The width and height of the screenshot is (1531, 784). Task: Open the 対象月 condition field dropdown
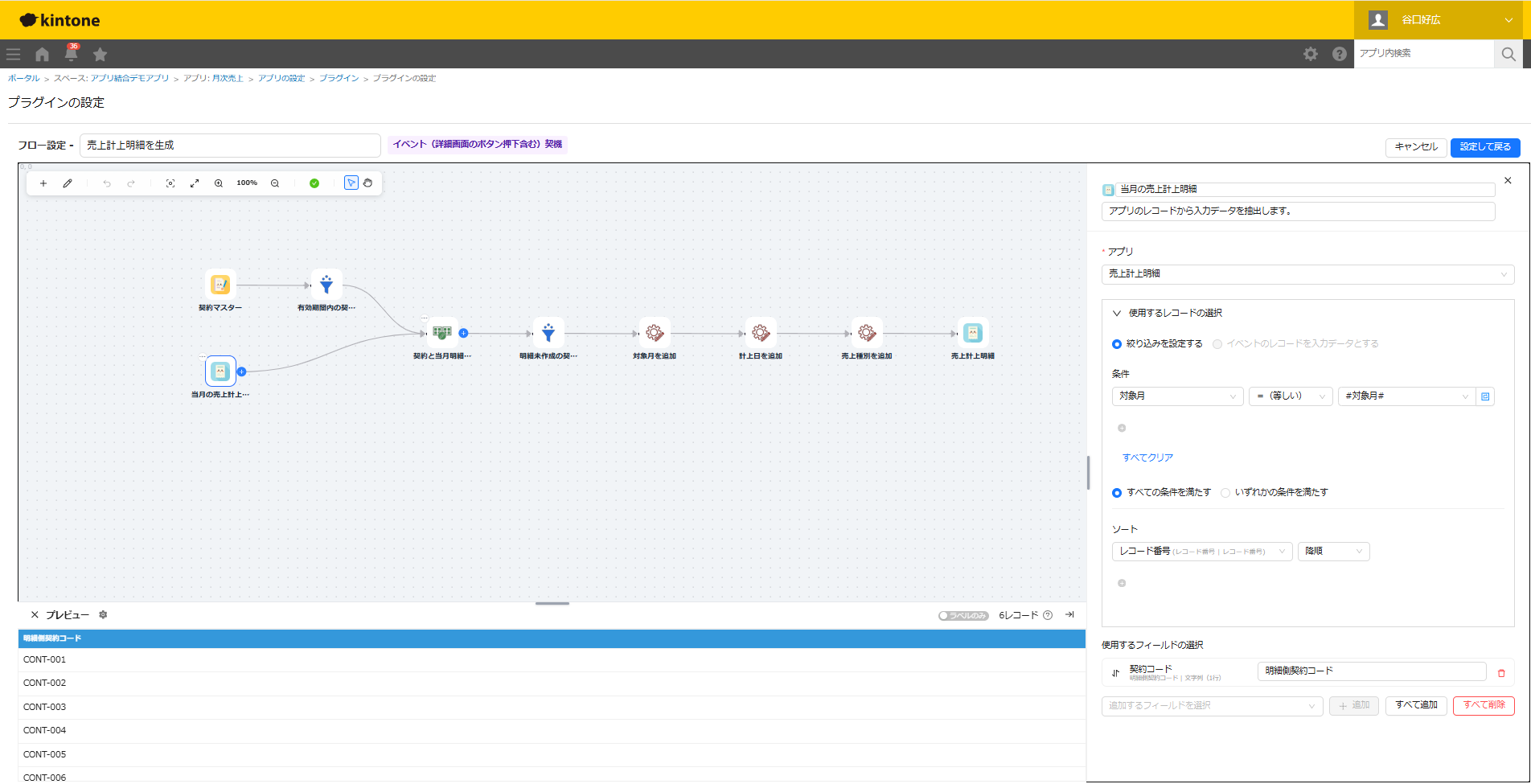(1178, 396)
